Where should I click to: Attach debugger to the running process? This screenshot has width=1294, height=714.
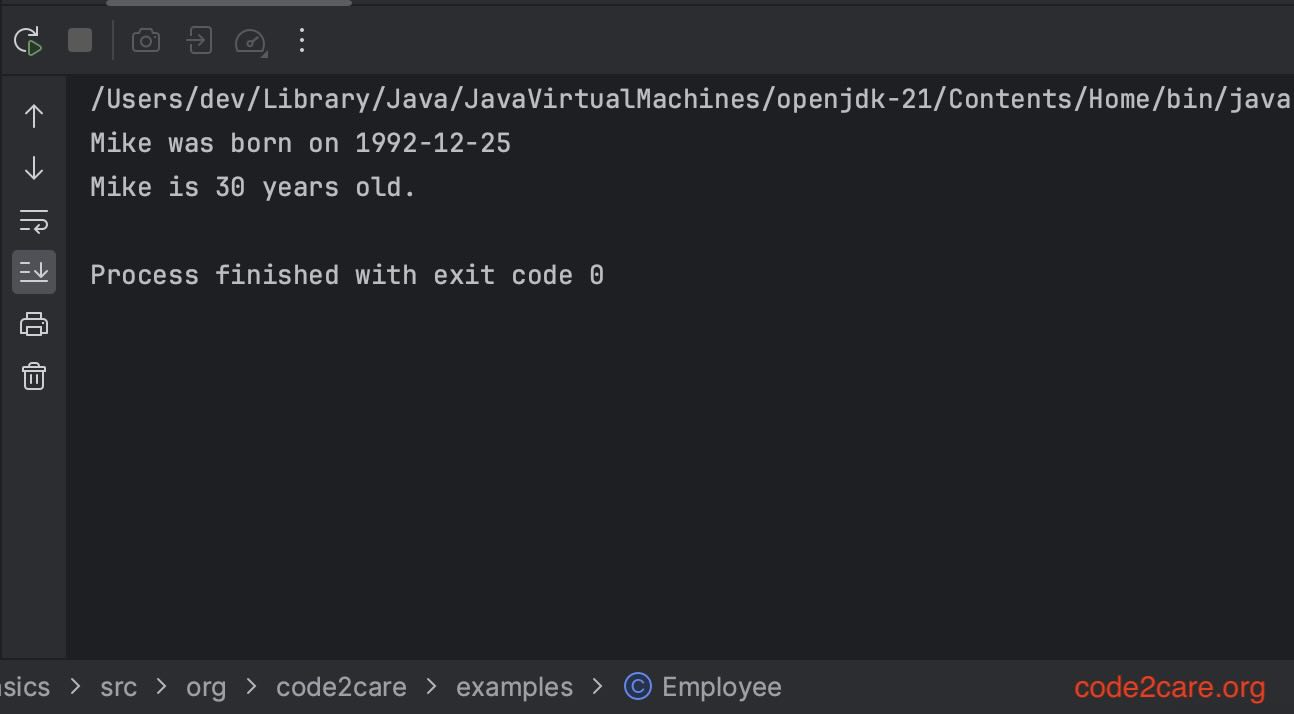pyautogui.click(x=198, y=40)
